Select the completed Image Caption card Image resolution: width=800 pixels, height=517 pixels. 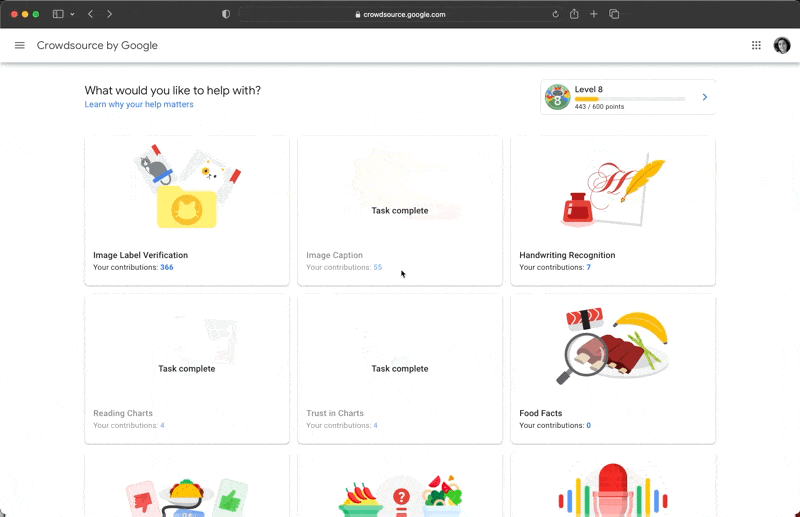click(400, 211)
